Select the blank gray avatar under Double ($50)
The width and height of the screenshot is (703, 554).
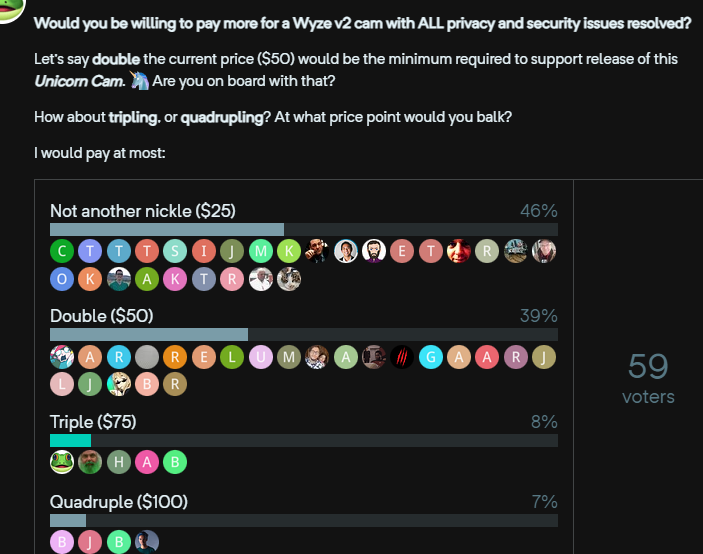pyautogui.click(x=147, y=357)
